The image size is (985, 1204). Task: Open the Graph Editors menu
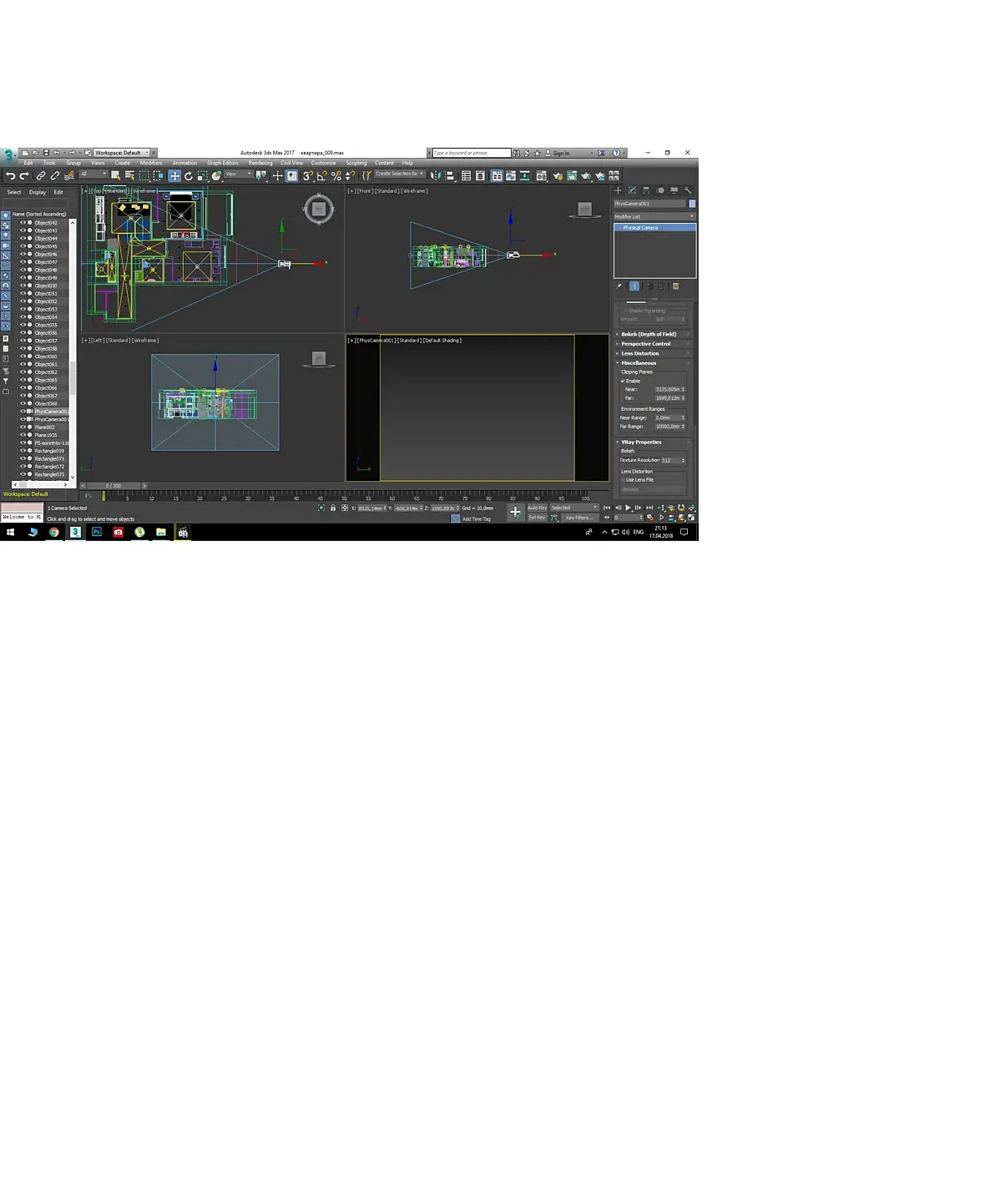tap(223, 163)
